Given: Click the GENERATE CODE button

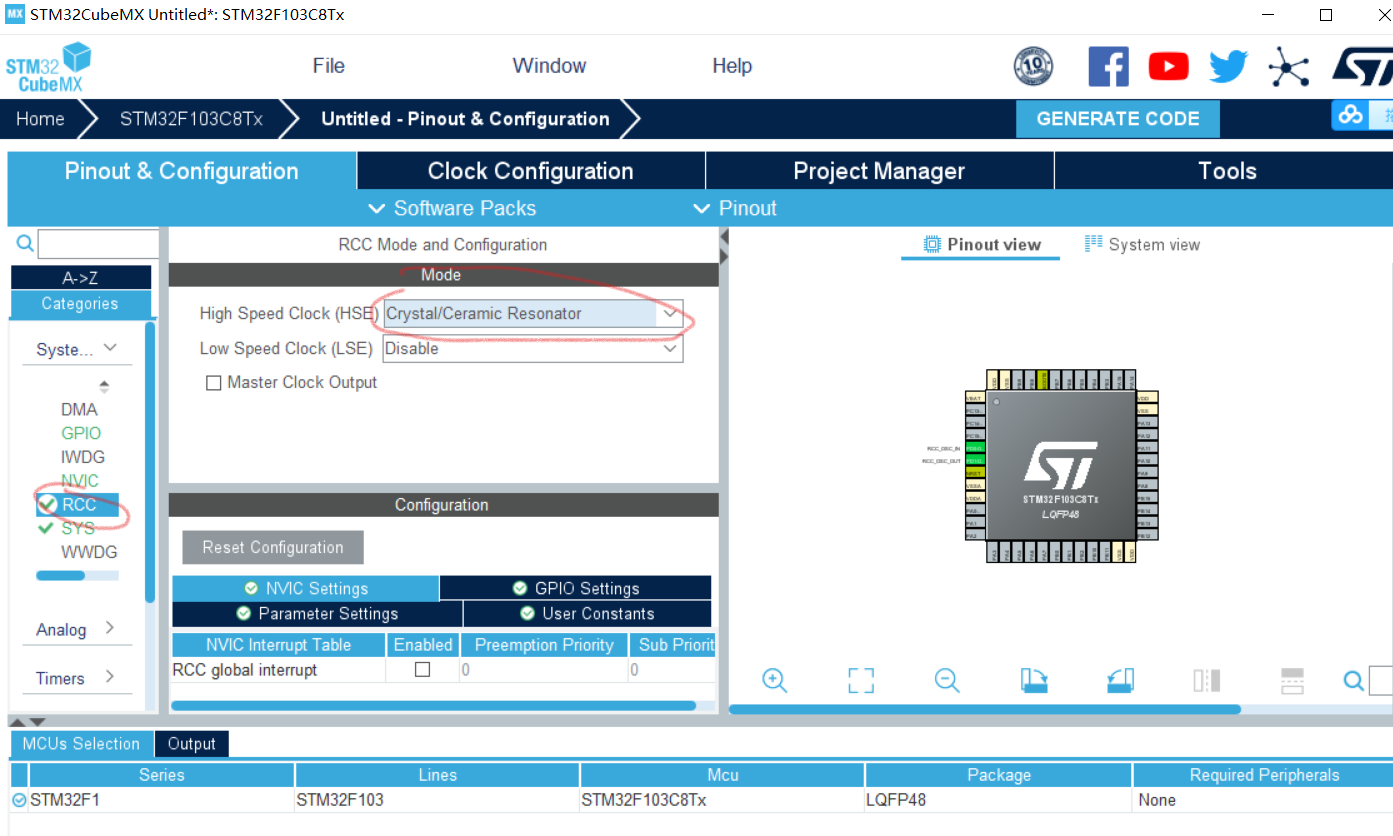Looking at the screenshot, I should tap(1117, 118).
